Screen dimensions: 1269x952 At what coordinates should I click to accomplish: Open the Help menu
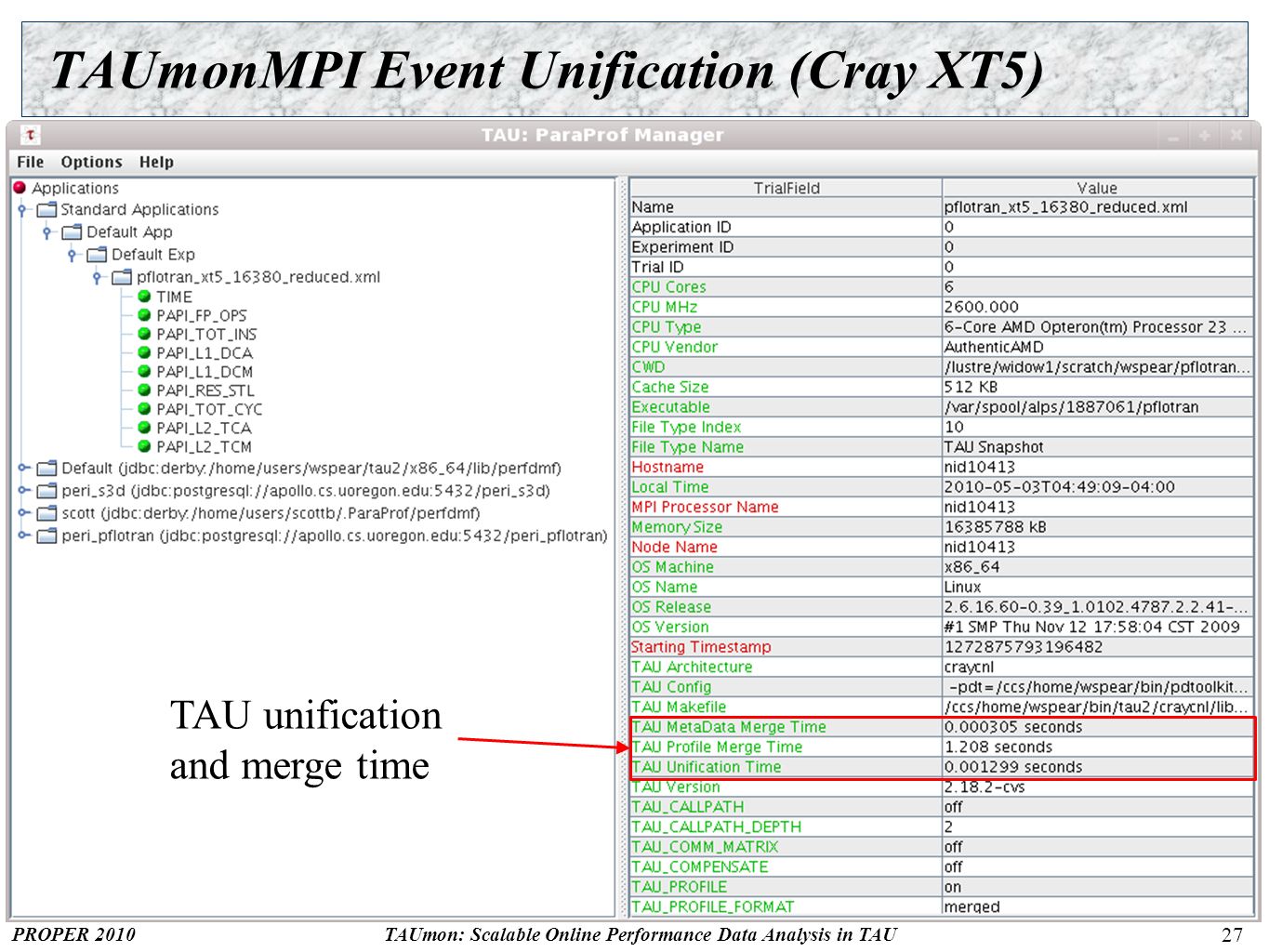156,162
